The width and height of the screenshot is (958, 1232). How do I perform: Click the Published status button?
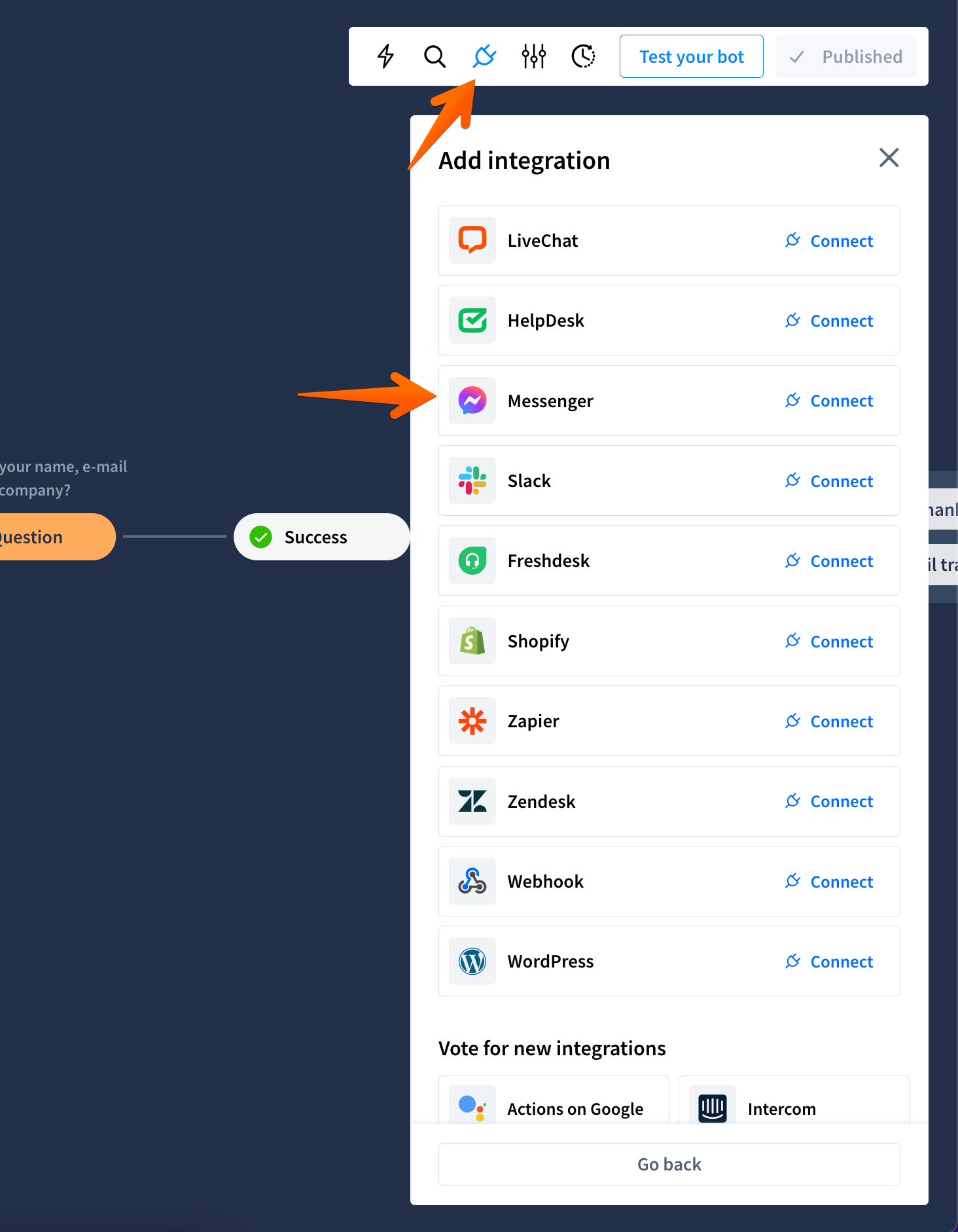pos(846,56)
